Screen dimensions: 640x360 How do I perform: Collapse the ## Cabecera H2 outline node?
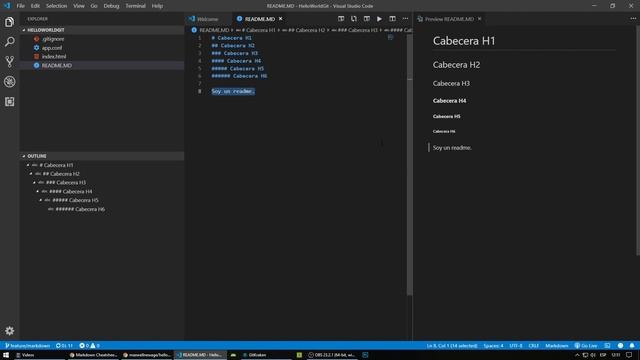(31, 174)
